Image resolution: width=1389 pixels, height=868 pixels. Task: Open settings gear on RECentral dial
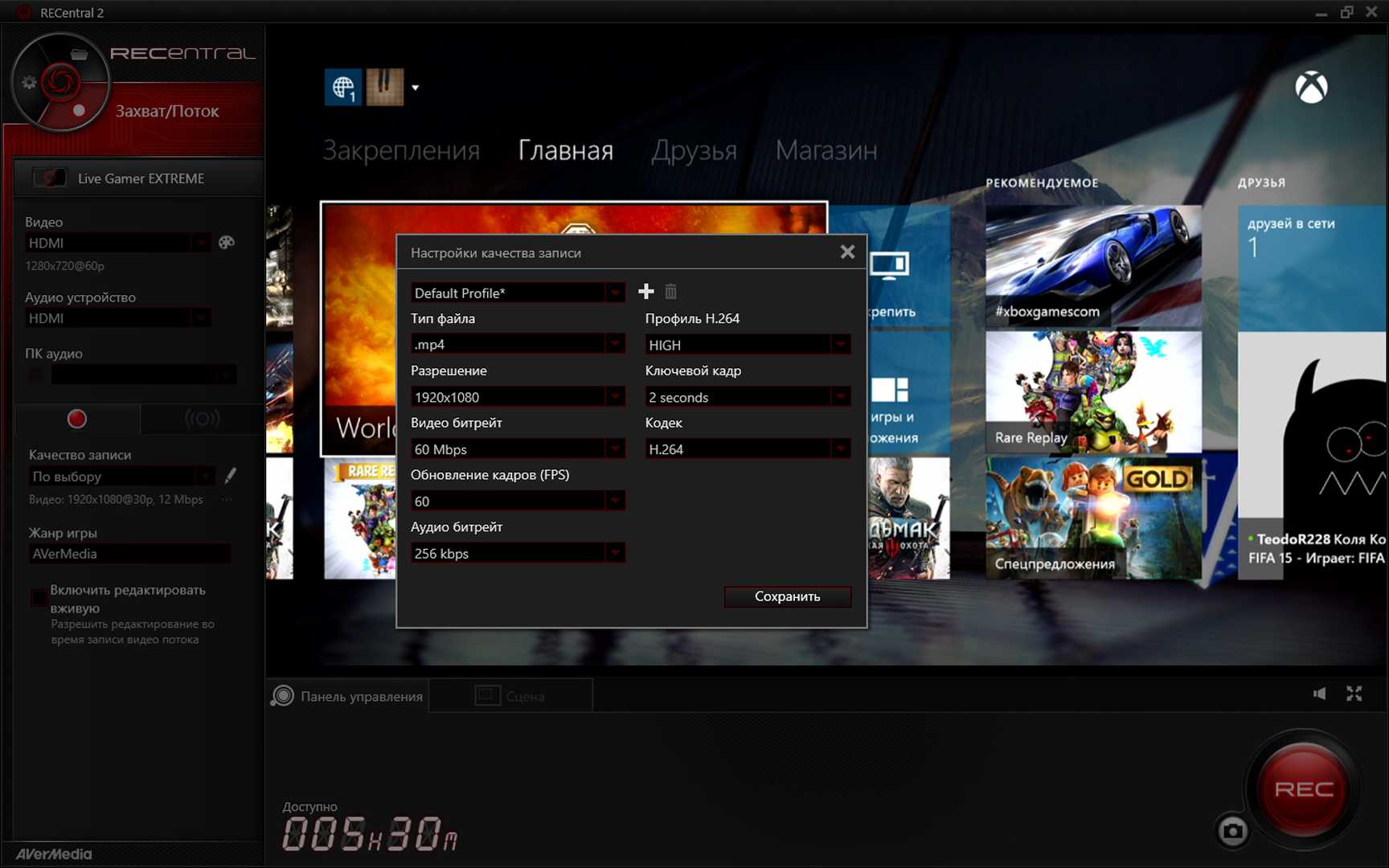[30, 82]
